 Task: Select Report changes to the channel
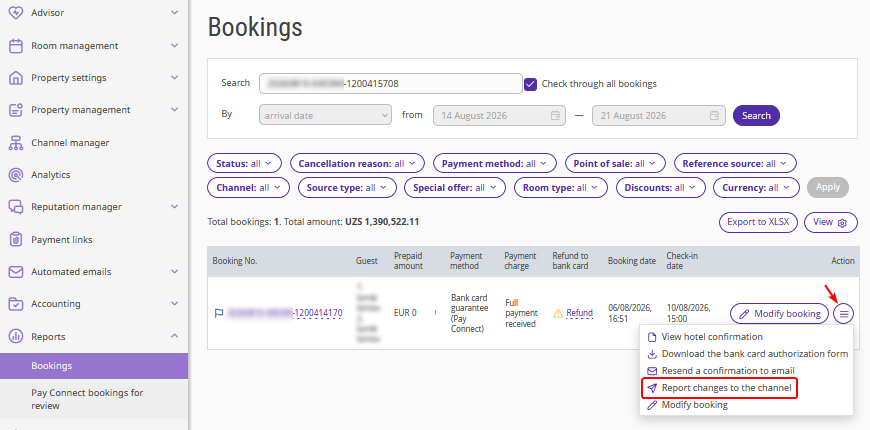point(720,388)
